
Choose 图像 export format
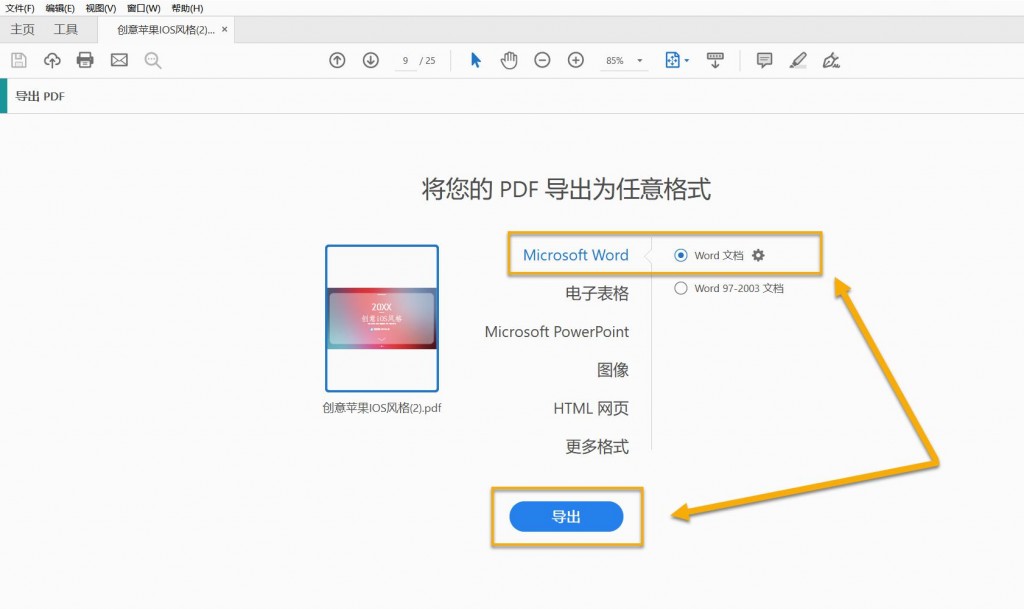point(613,370)
